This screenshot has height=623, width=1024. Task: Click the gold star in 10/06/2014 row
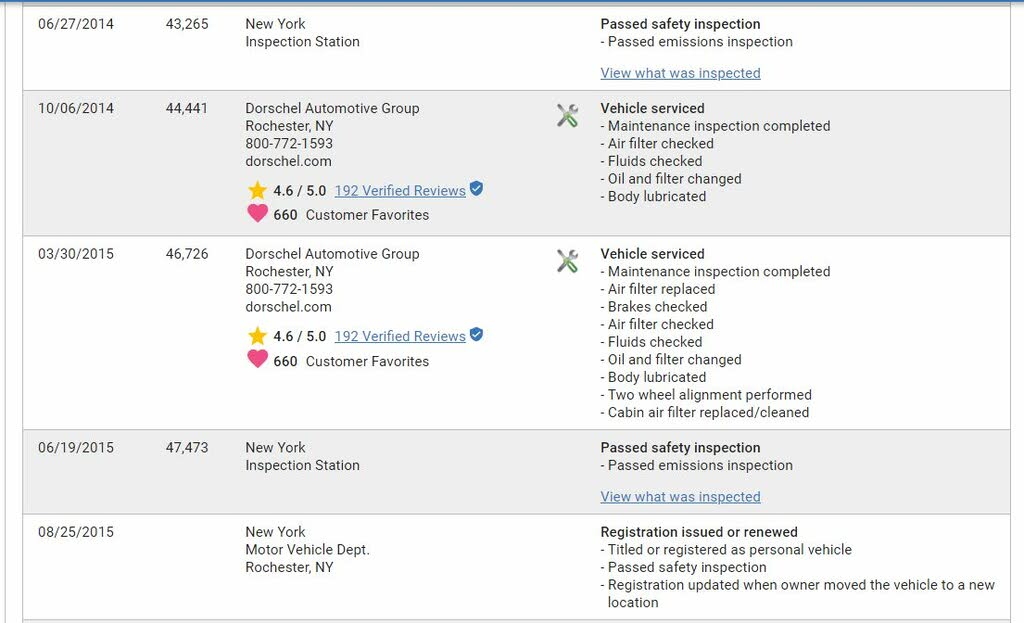257,190
